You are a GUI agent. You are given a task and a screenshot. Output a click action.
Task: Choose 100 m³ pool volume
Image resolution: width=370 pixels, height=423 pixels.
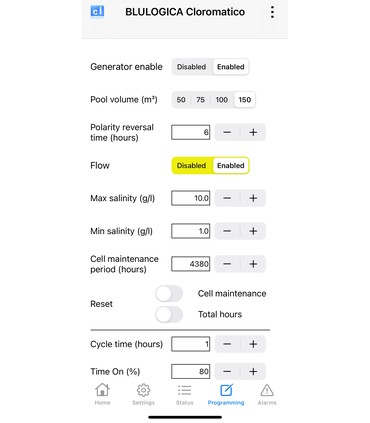[222, 100]
